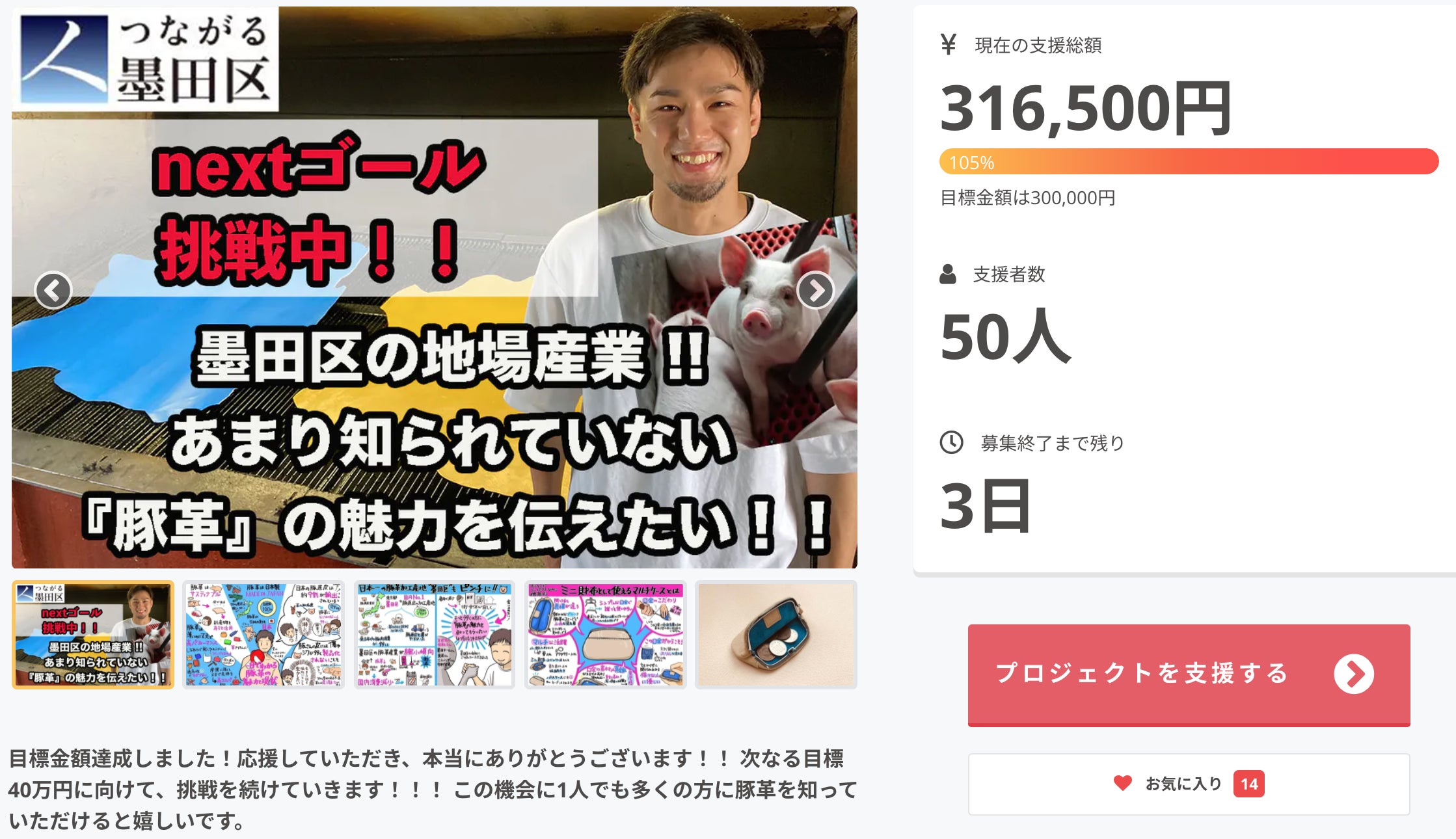This screenshot has height=839, width=1456.
Task: Click the 105% funding progress bar
Action: 1189,161
